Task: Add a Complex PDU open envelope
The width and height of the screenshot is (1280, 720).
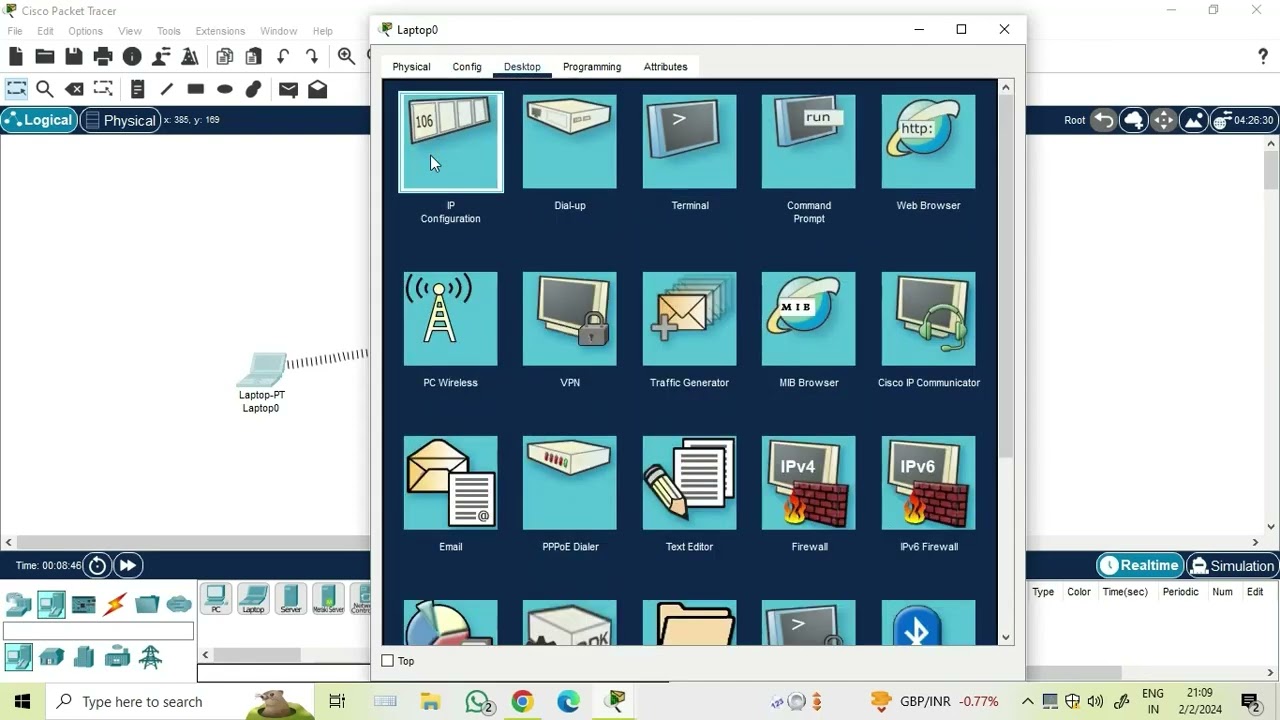Action: pyautogui.click(x=317, y=89)
